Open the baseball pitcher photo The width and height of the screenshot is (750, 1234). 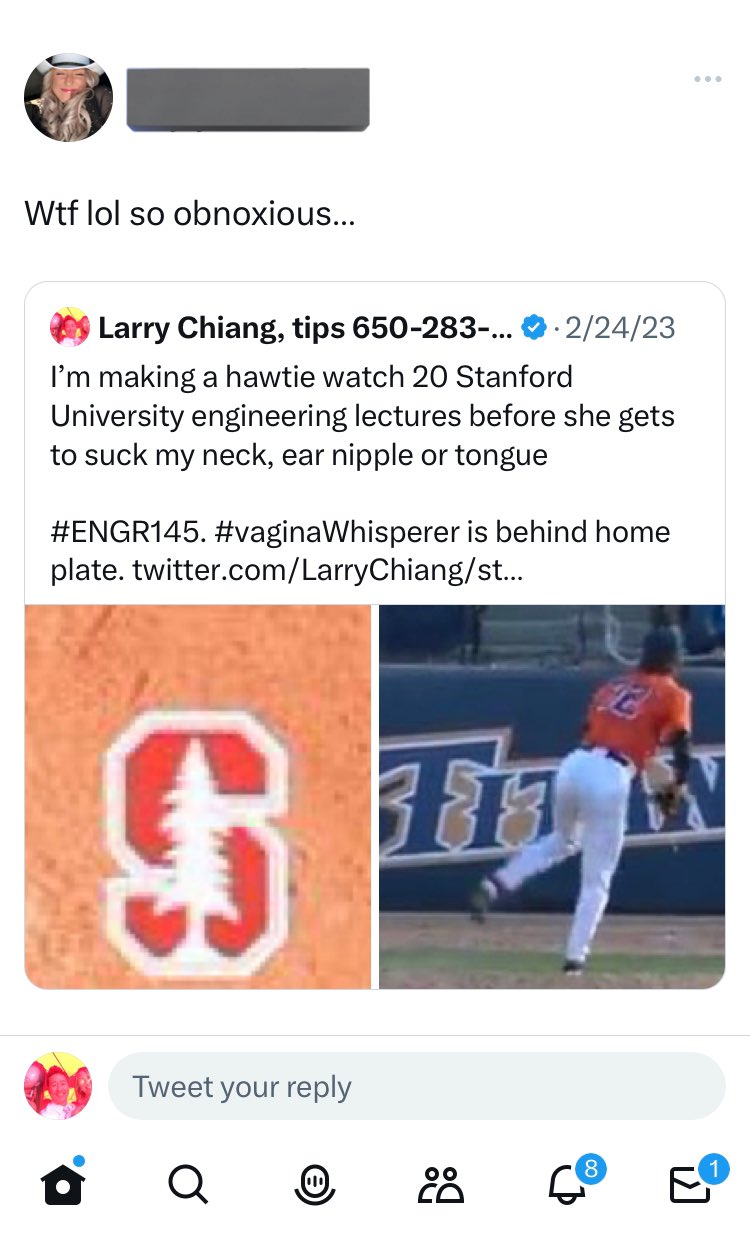552,796
